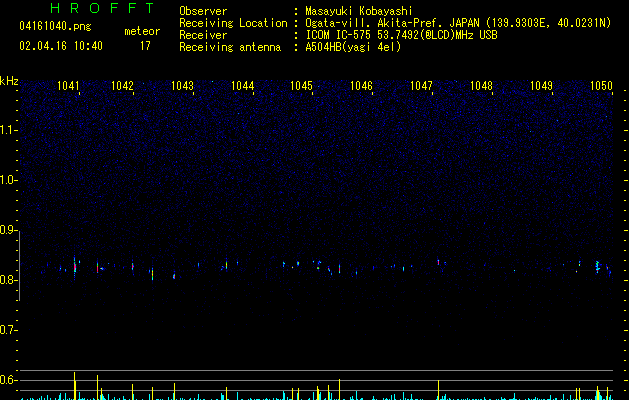Viewport: 629px width, 400px height.
Task: Click the Receiving antenna label
Action: pos(230,47)
